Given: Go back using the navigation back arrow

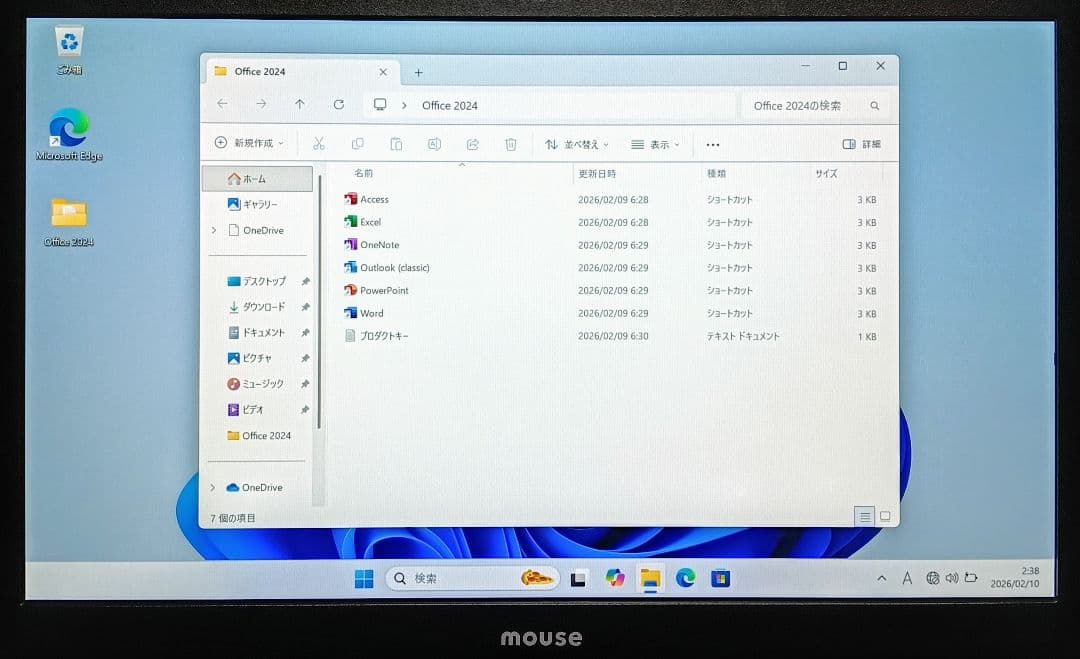Looking at the screenshot, I should (x=222, y=105).
